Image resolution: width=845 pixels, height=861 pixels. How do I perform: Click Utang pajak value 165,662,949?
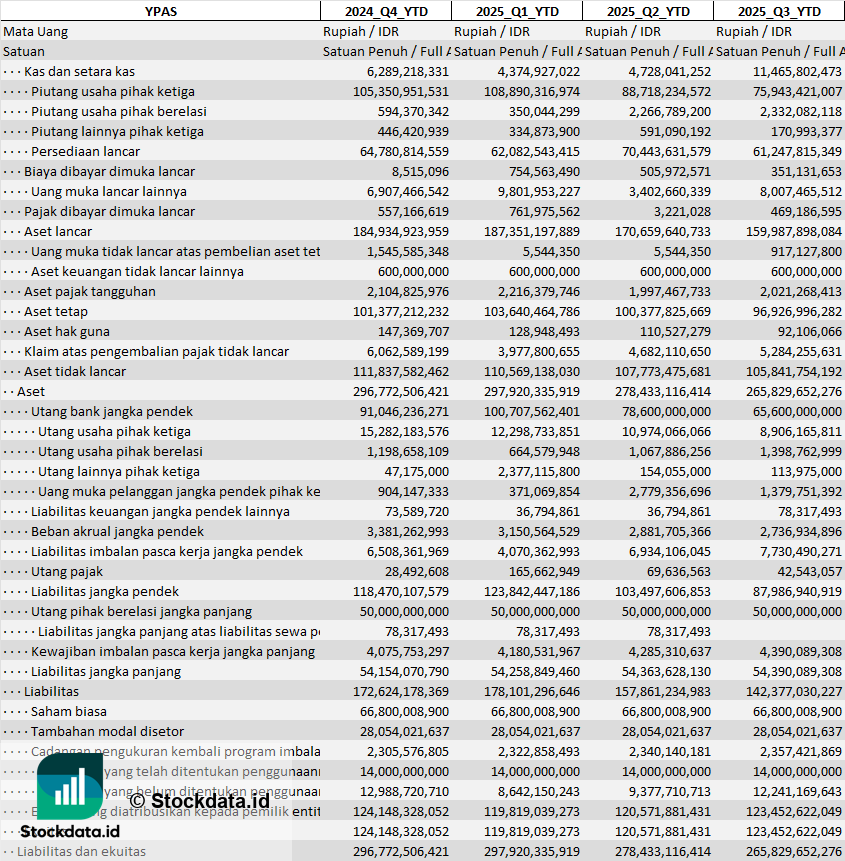[x=544, y=572]
